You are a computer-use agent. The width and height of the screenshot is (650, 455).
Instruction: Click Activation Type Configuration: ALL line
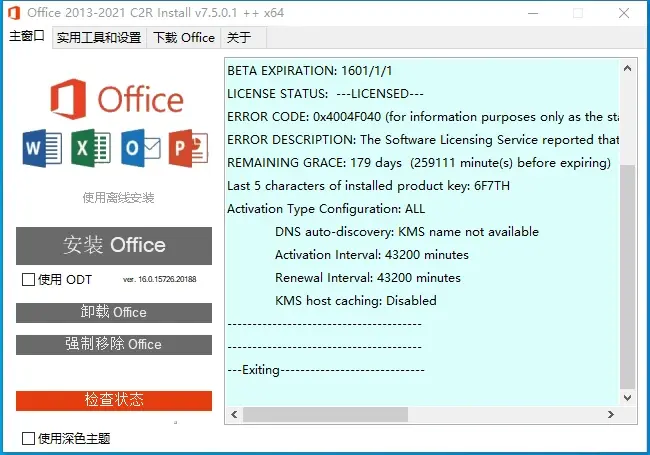pos(326,209)
